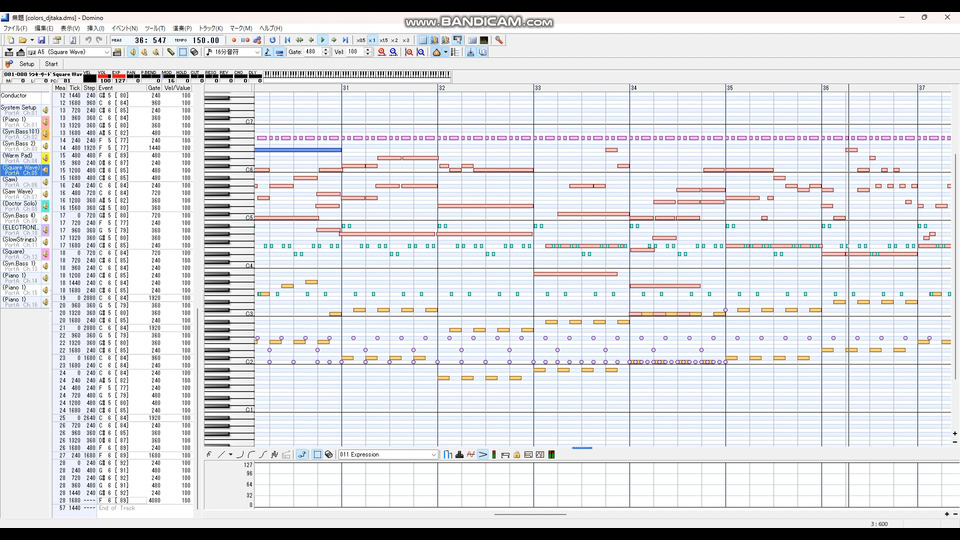This screenshot has width=960, height=540.
Task: Toggle mute speaker for (Piano 1) Ch.01 track
Action: 45,122
